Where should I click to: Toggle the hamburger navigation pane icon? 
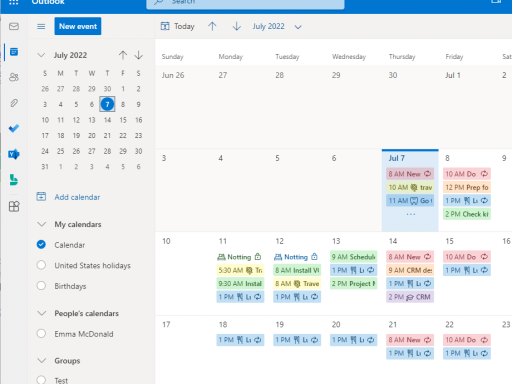pyautogui.click(x=41, y=26)
